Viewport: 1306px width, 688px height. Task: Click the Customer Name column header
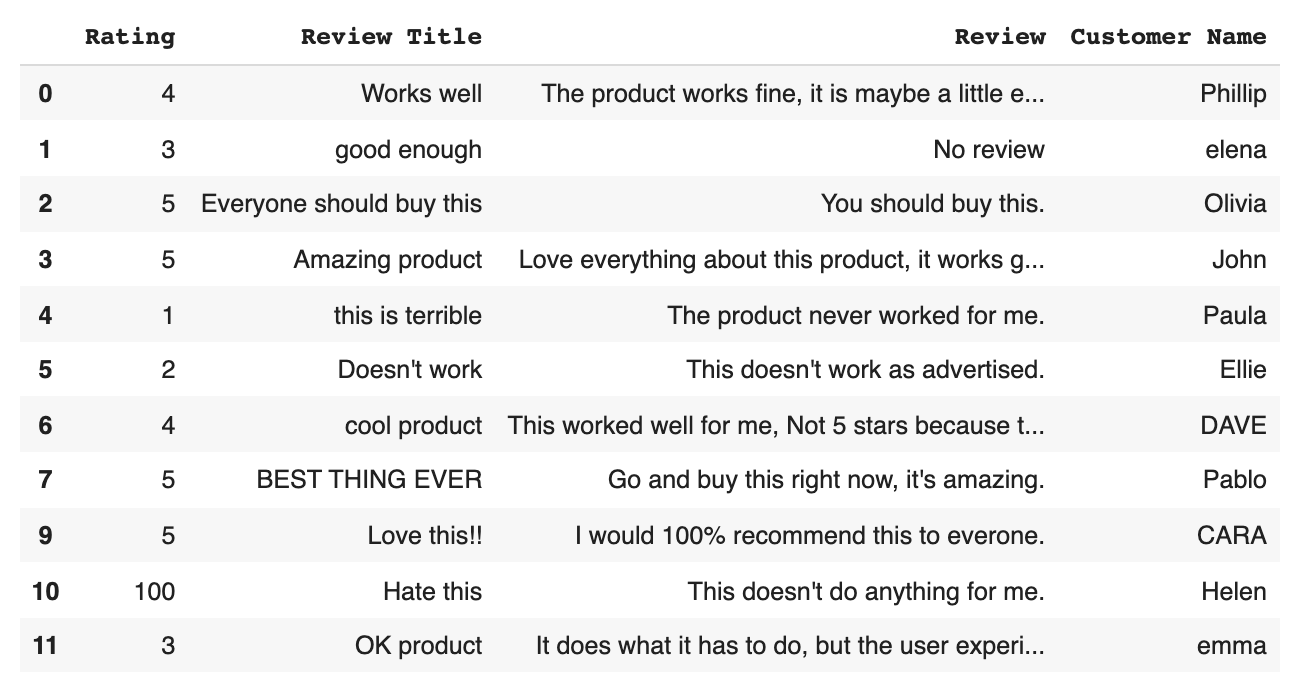[1168, 37]
